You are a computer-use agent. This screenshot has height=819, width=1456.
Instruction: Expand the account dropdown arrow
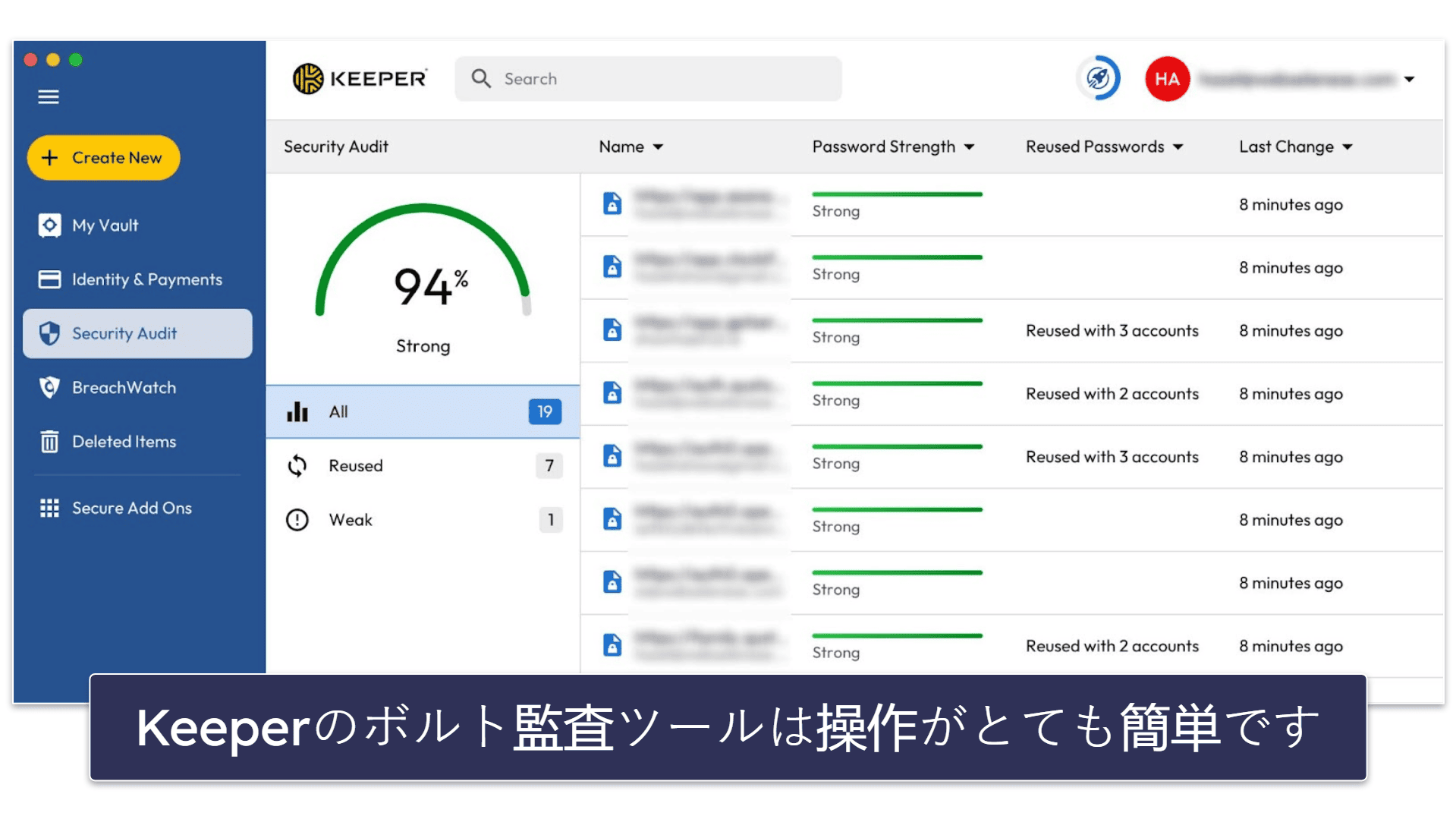pos(1409,79)
